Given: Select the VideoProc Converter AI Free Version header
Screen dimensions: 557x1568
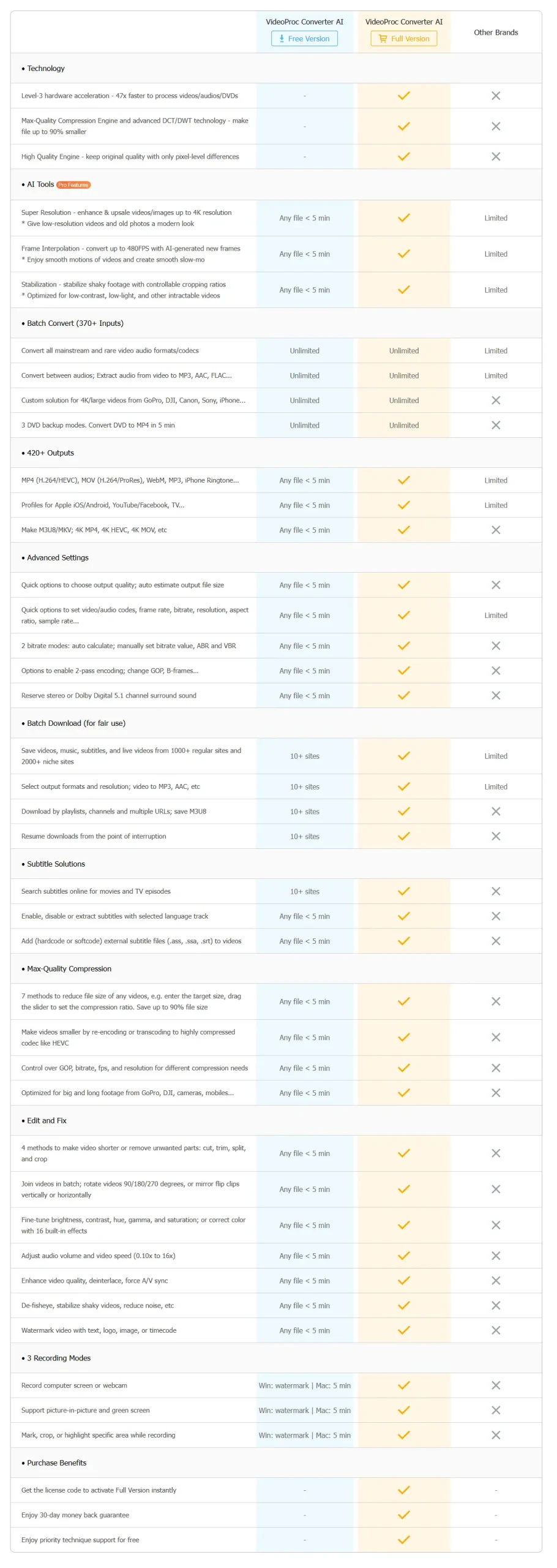Looking at the screenshot, I should tap(304, 21).
